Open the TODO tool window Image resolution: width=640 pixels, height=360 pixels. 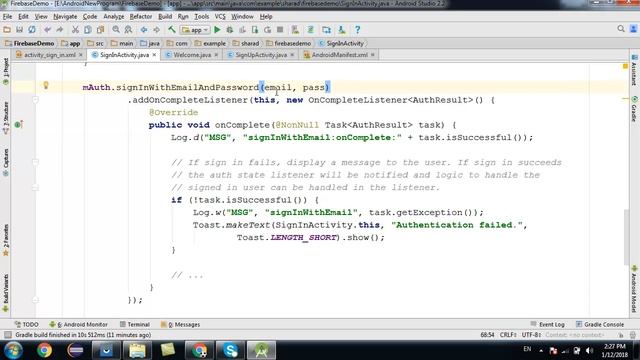(26, 324)
